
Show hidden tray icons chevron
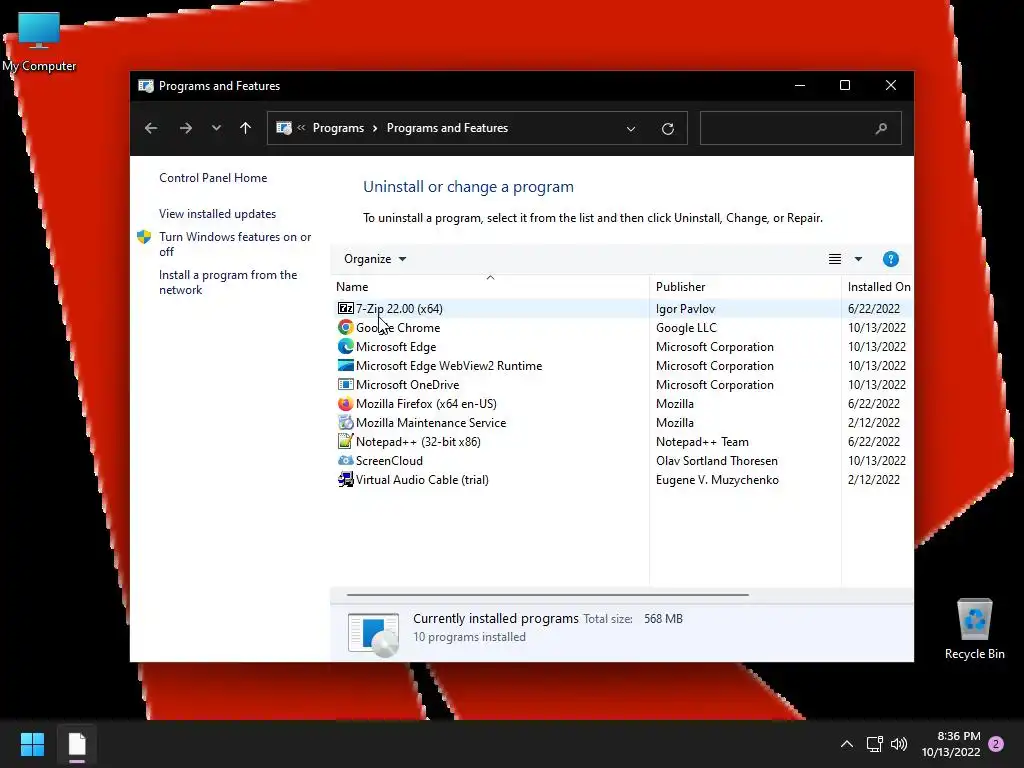846,744
